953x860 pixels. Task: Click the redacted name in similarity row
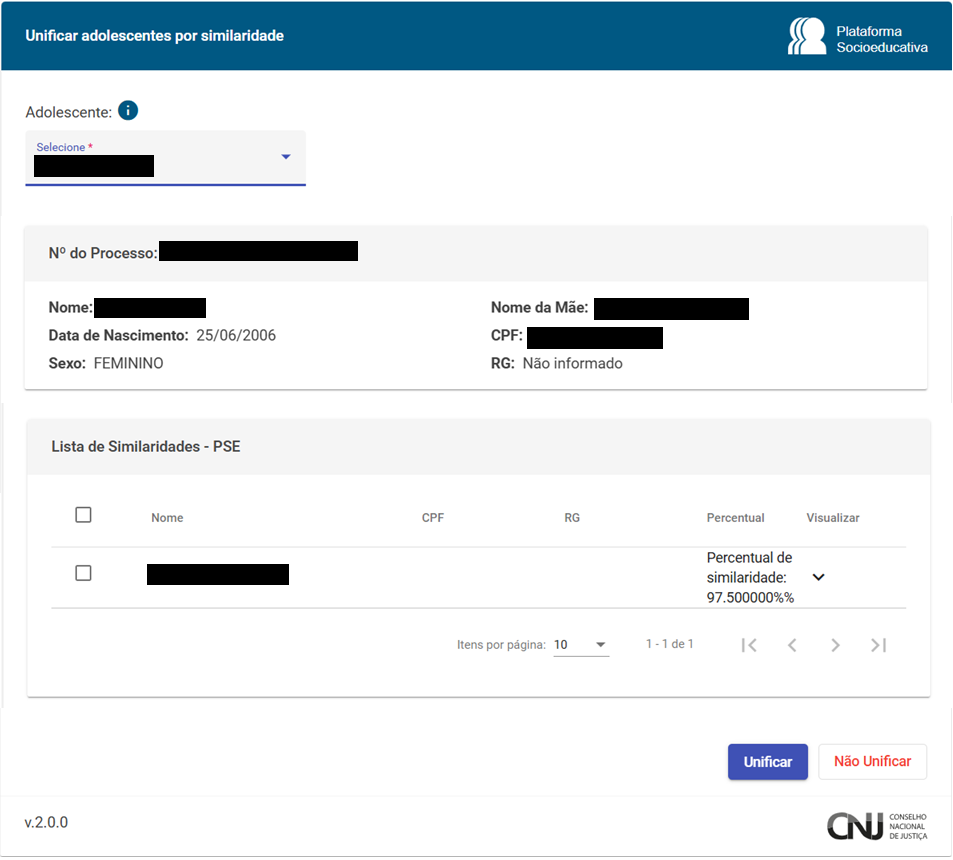pyautogui.click(x=218, y=574)
